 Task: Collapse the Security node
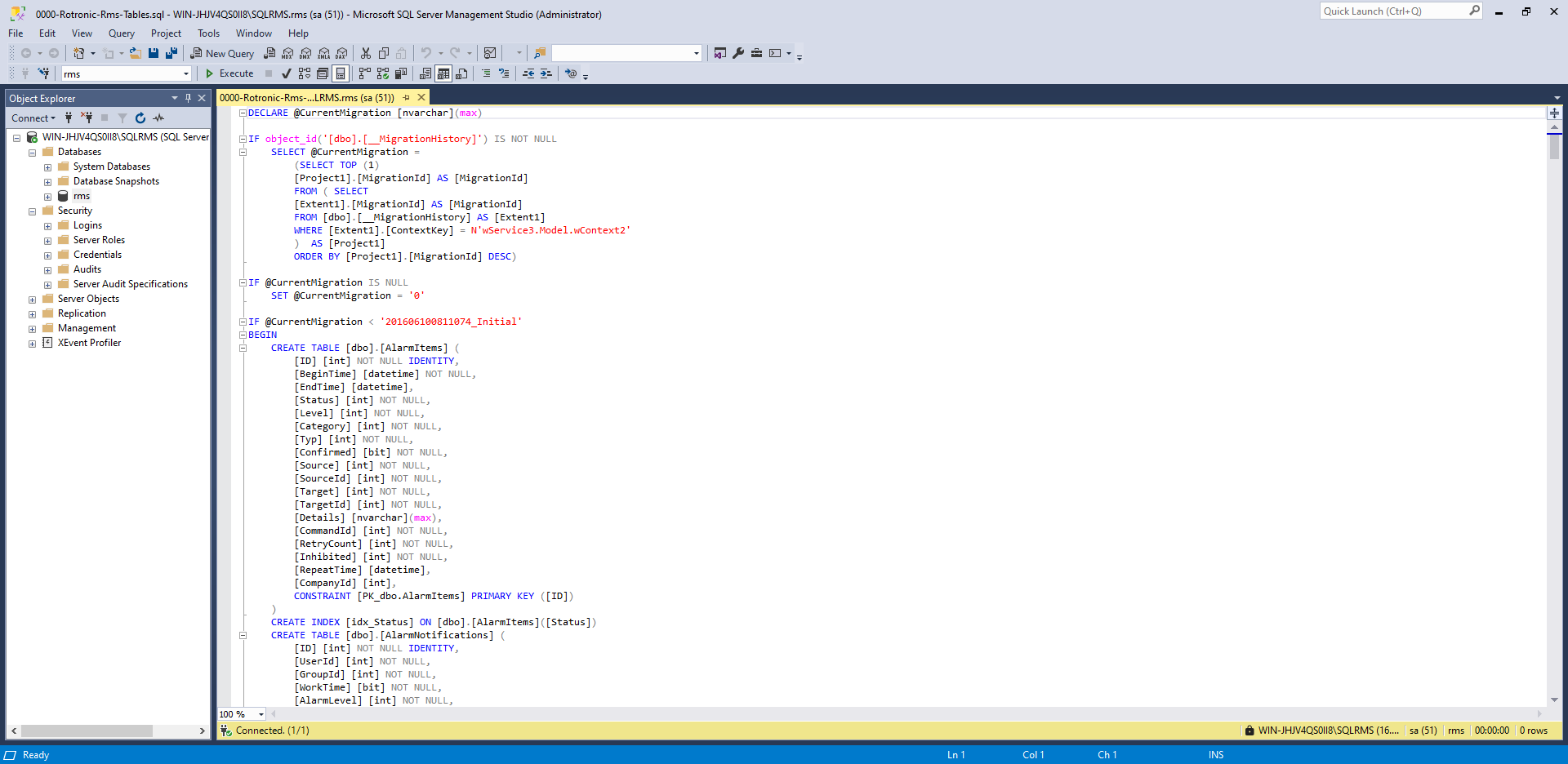click(32, 211)
